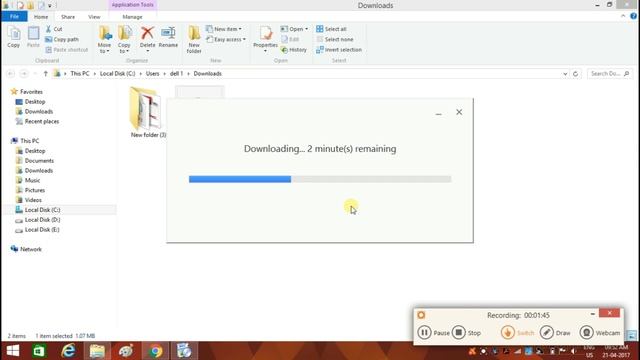Select Music under This PC
The width and height of the screenshot is (640, 360).
[28, 180]
